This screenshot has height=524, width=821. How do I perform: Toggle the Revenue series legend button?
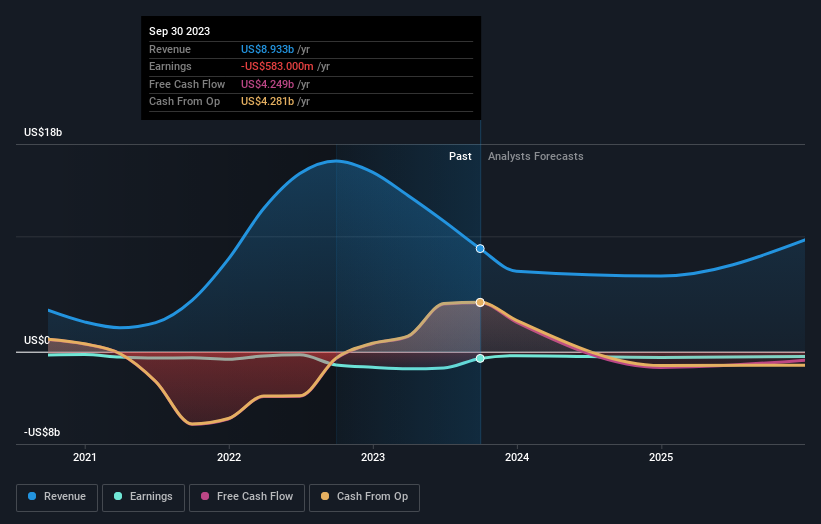pyautogui.click(x=57, y=497)
